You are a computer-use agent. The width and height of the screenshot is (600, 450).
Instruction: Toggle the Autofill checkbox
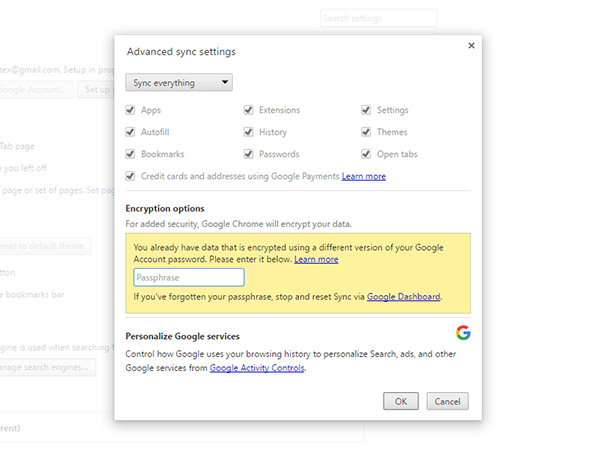coord(131,132)
